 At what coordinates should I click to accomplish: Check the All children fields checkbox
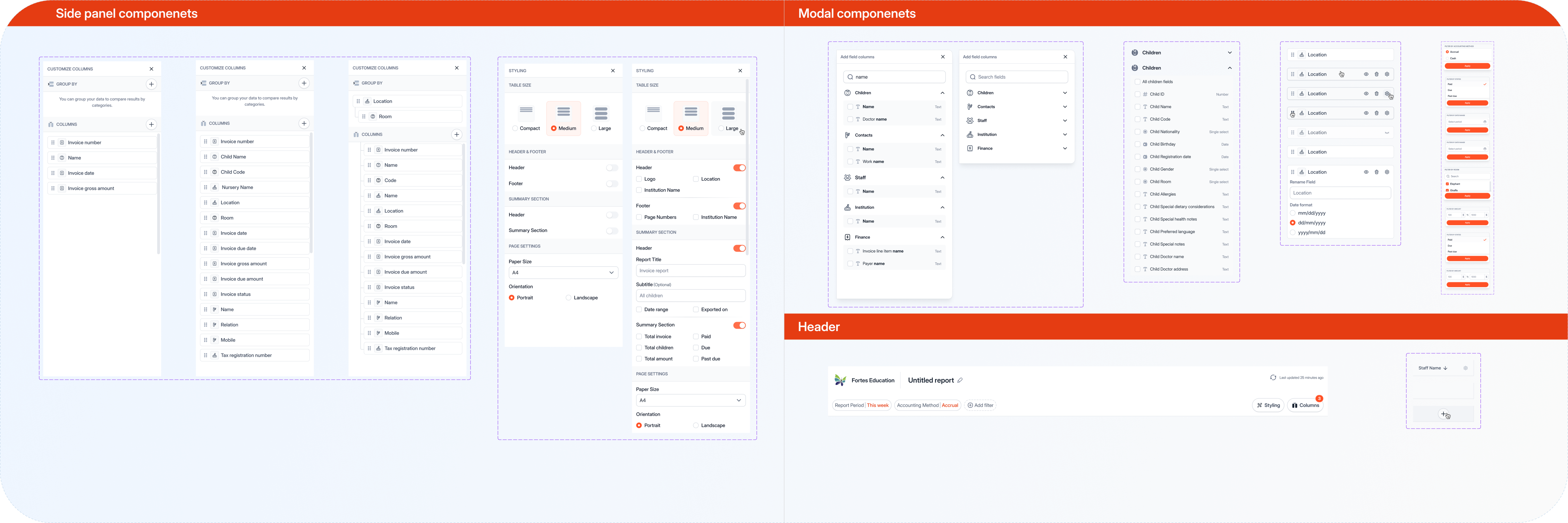point(1137,82)
